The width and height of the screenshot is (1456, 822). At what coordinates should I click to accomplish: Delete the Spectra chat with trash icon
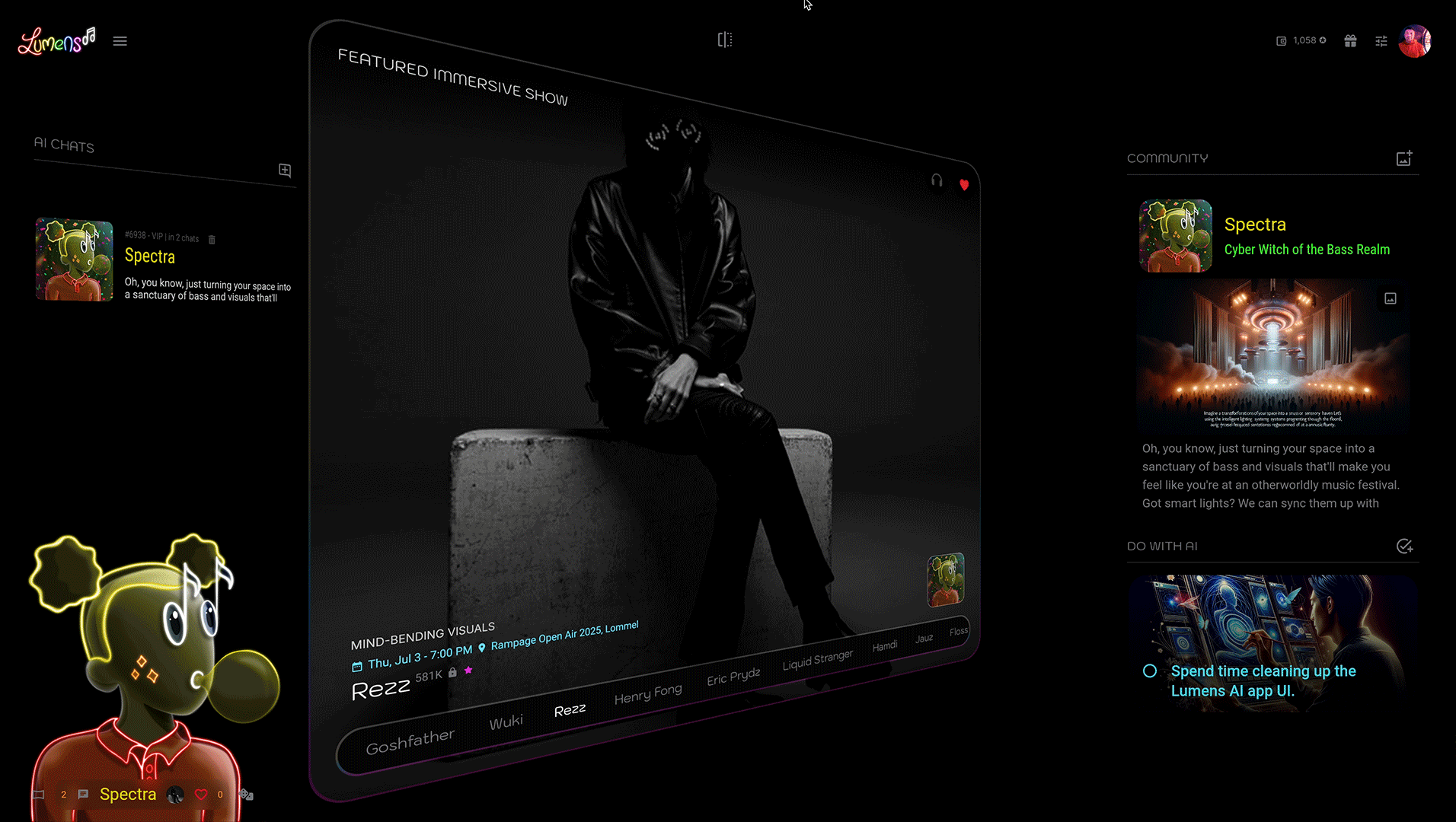212,240
